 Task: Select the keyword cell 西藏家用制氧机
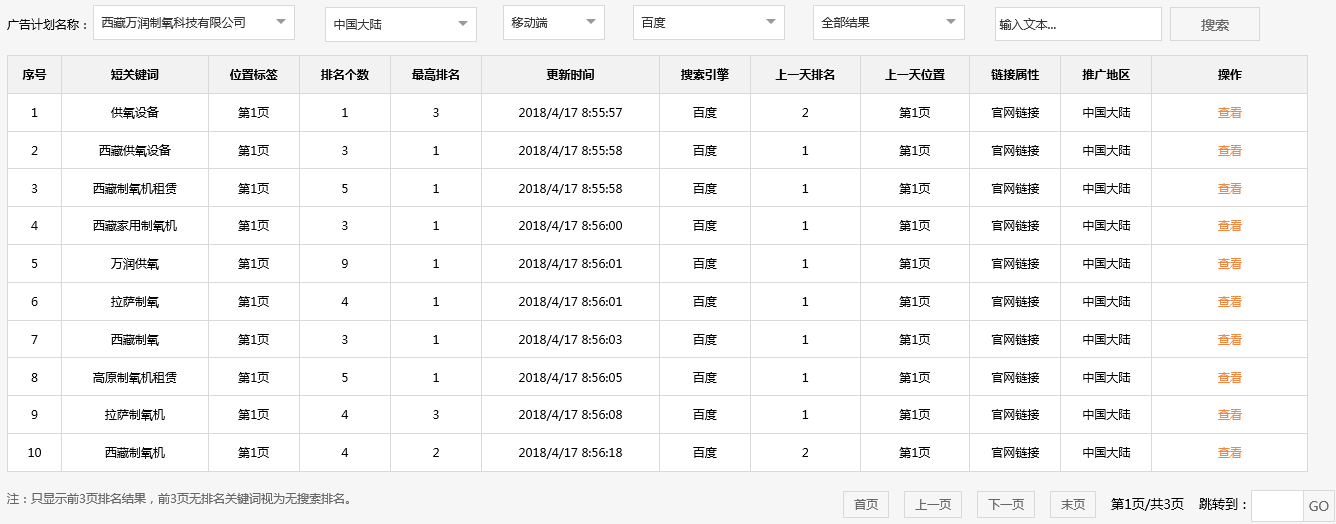pos(135,226)
